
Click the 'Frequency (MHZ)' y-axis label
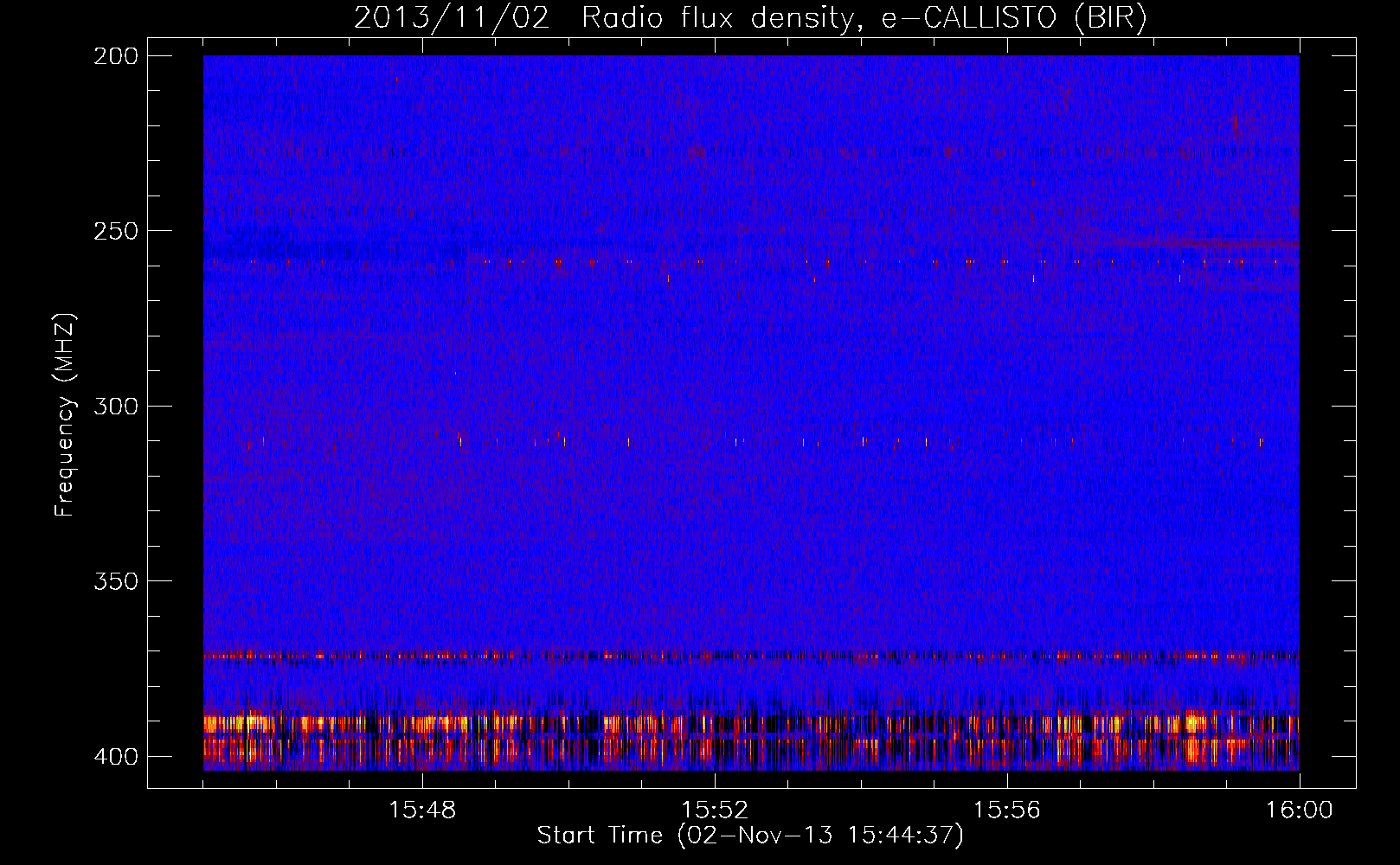point(65,415)
